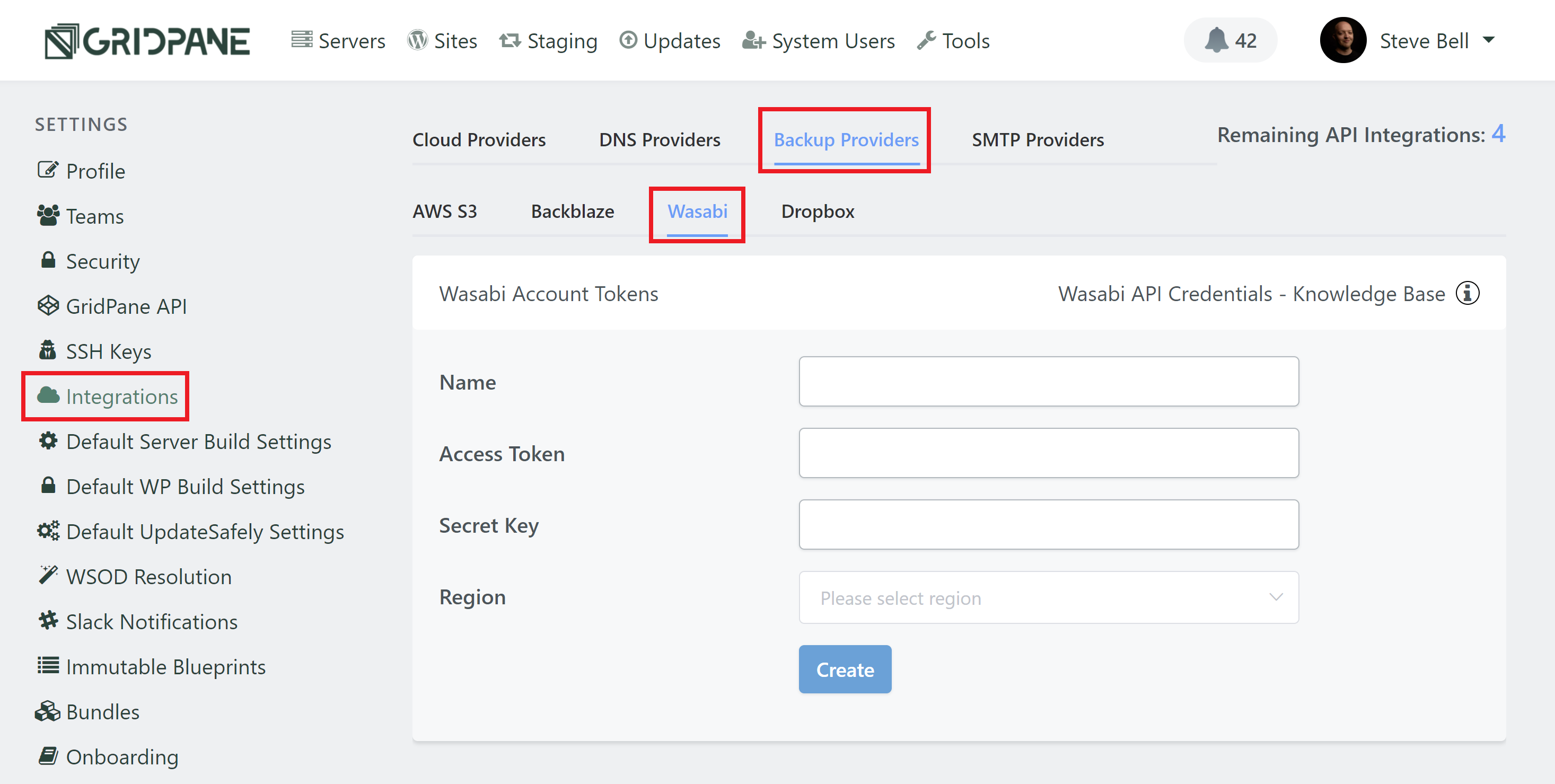Click the GridPane API icon
1555x784 pixels.
pos(48,305)
